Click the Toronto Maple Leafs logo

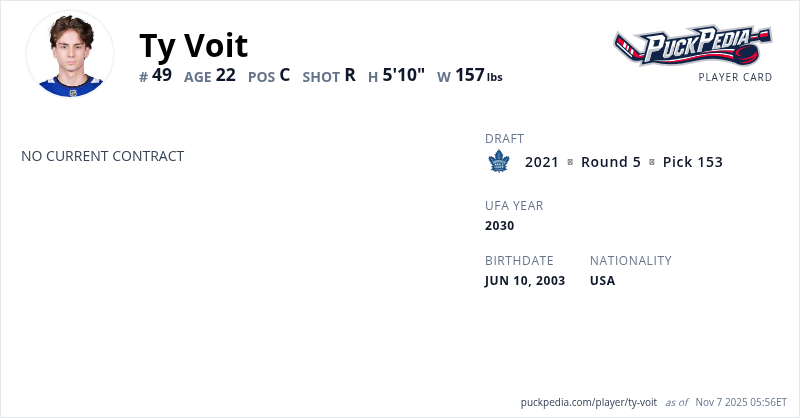(x=498, y=162)
